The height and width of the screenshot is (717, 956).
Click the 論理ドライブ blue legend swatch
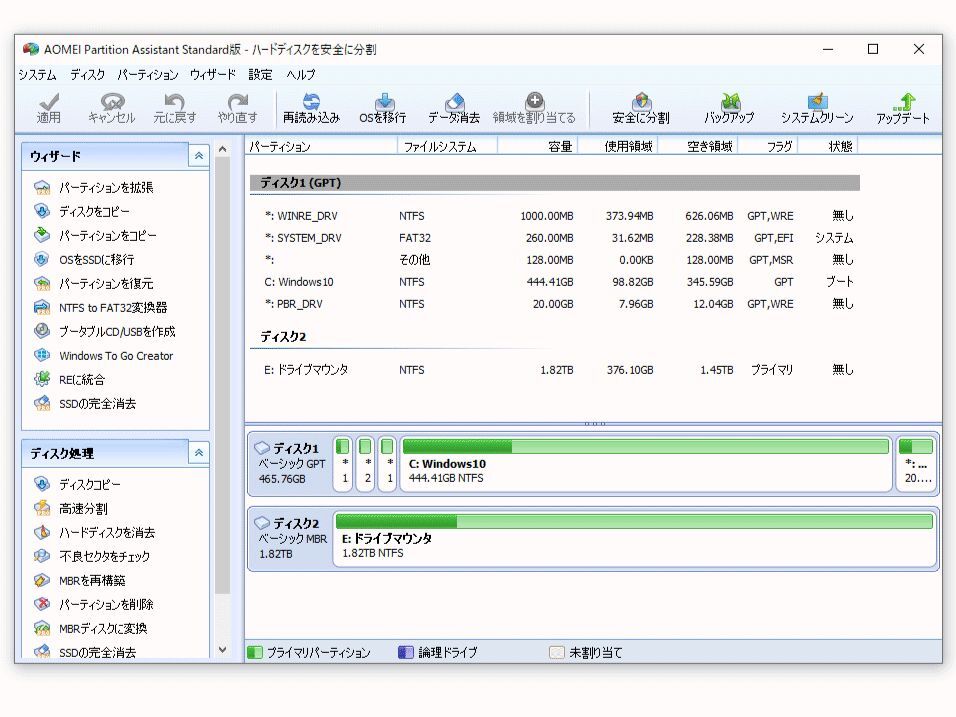coord(405,652)
